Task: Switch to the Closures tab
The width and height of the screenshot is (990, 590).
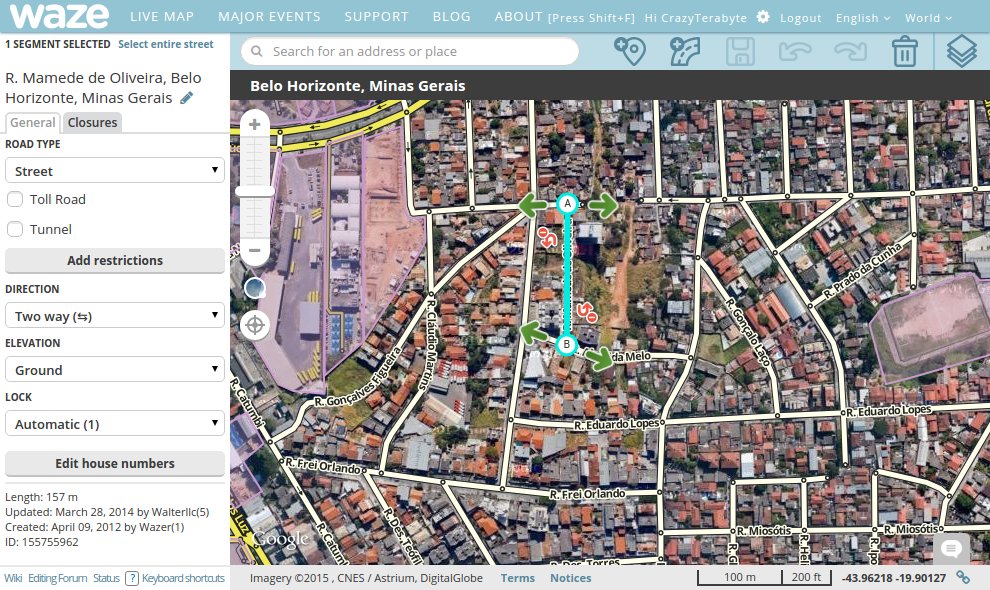Action: (x=92, y=122)
